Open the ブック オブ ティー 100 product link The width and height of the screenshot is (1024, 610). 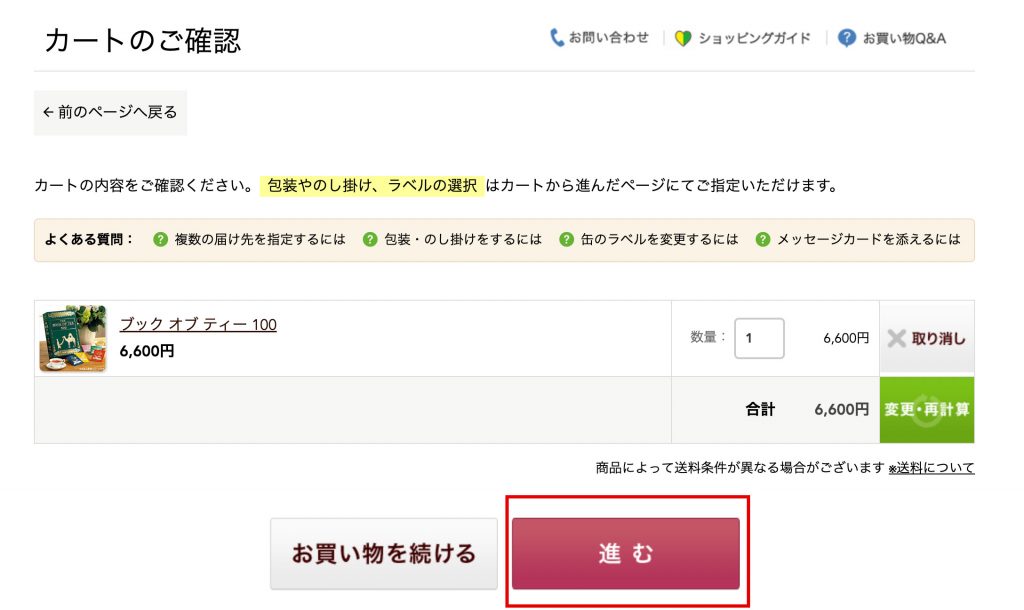coord(198,324)
